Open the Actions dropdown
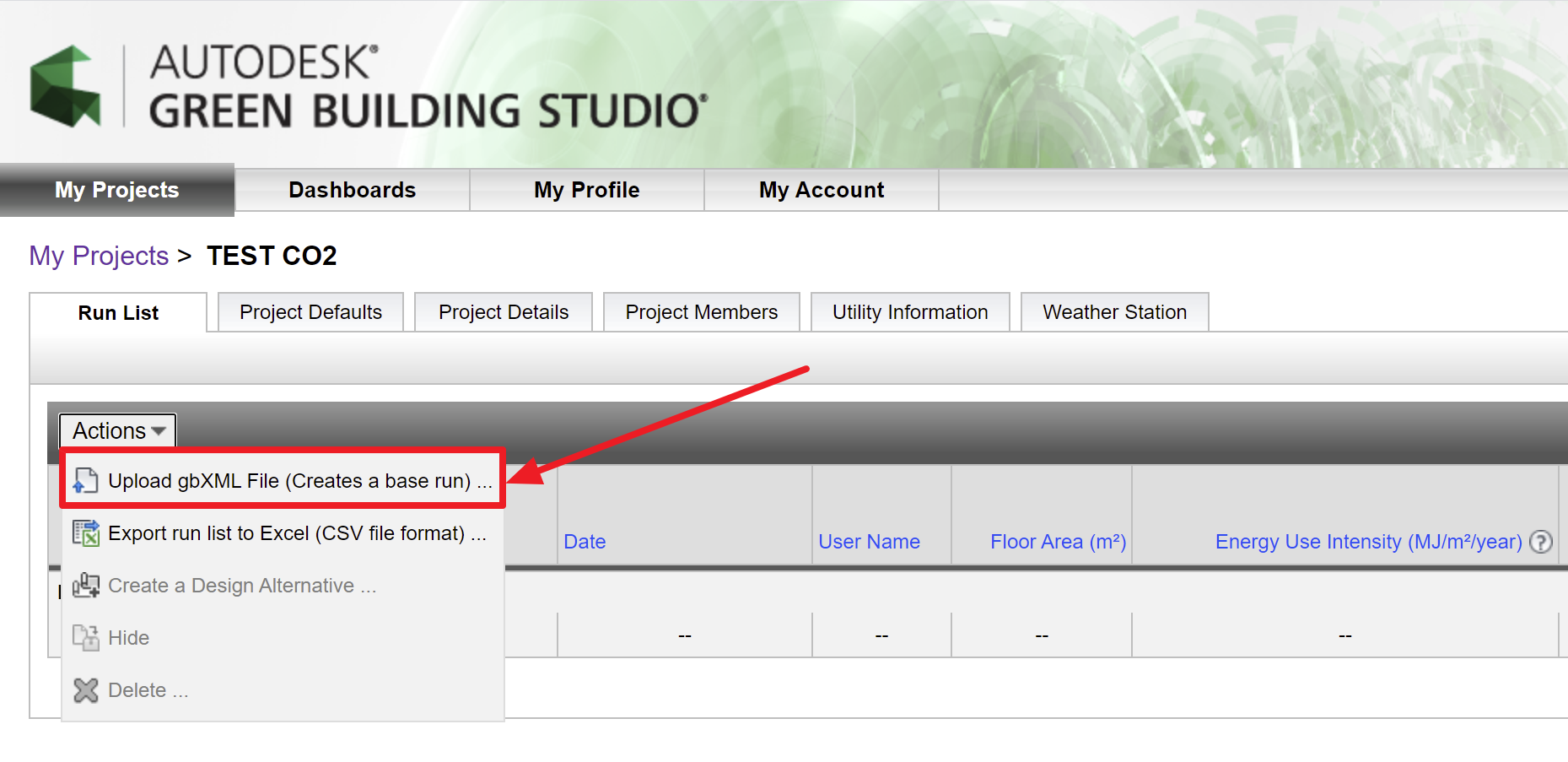1568x762 pixels. coord(116,430)
